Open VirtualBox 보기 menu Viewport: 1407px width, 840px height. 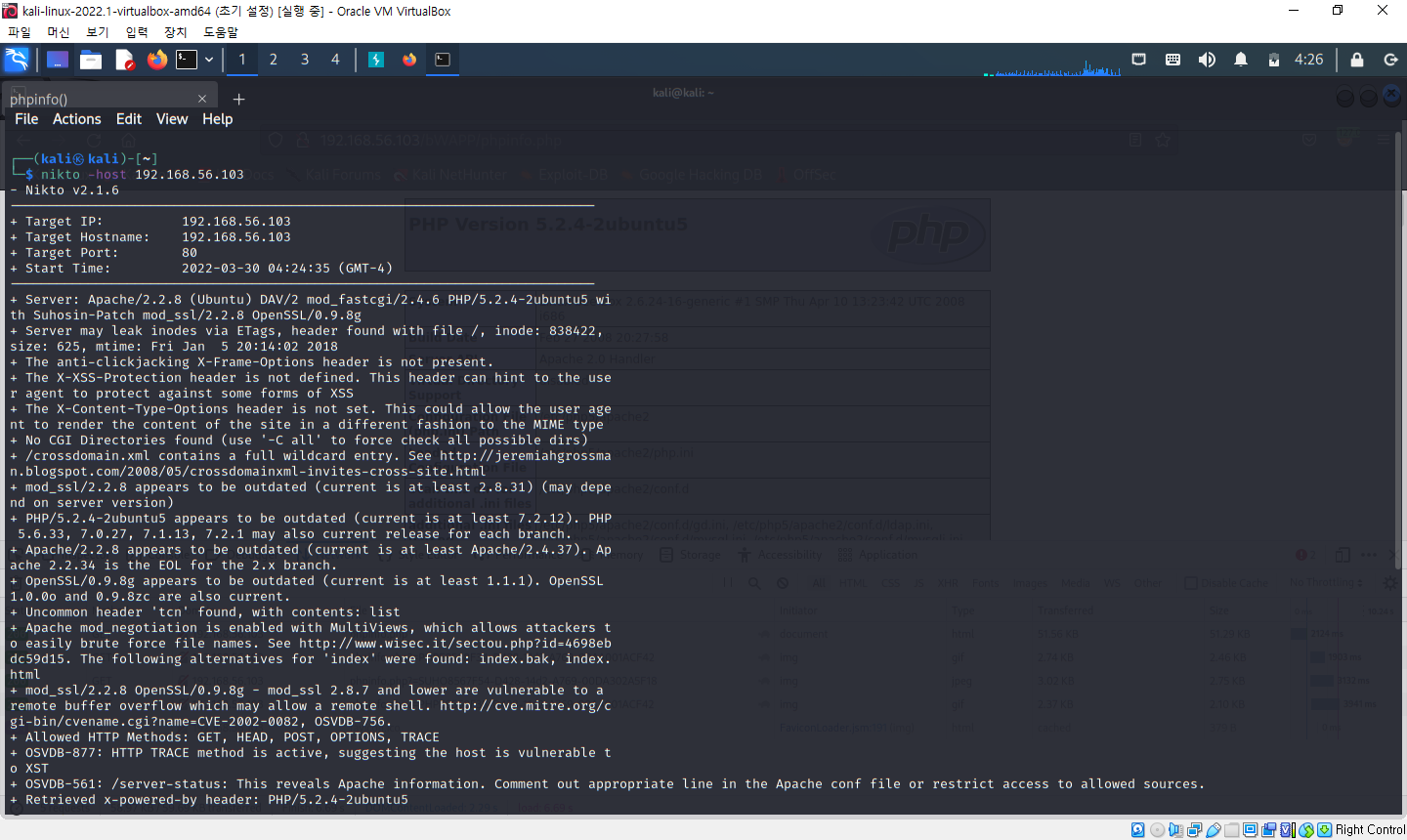coord(98,32)
